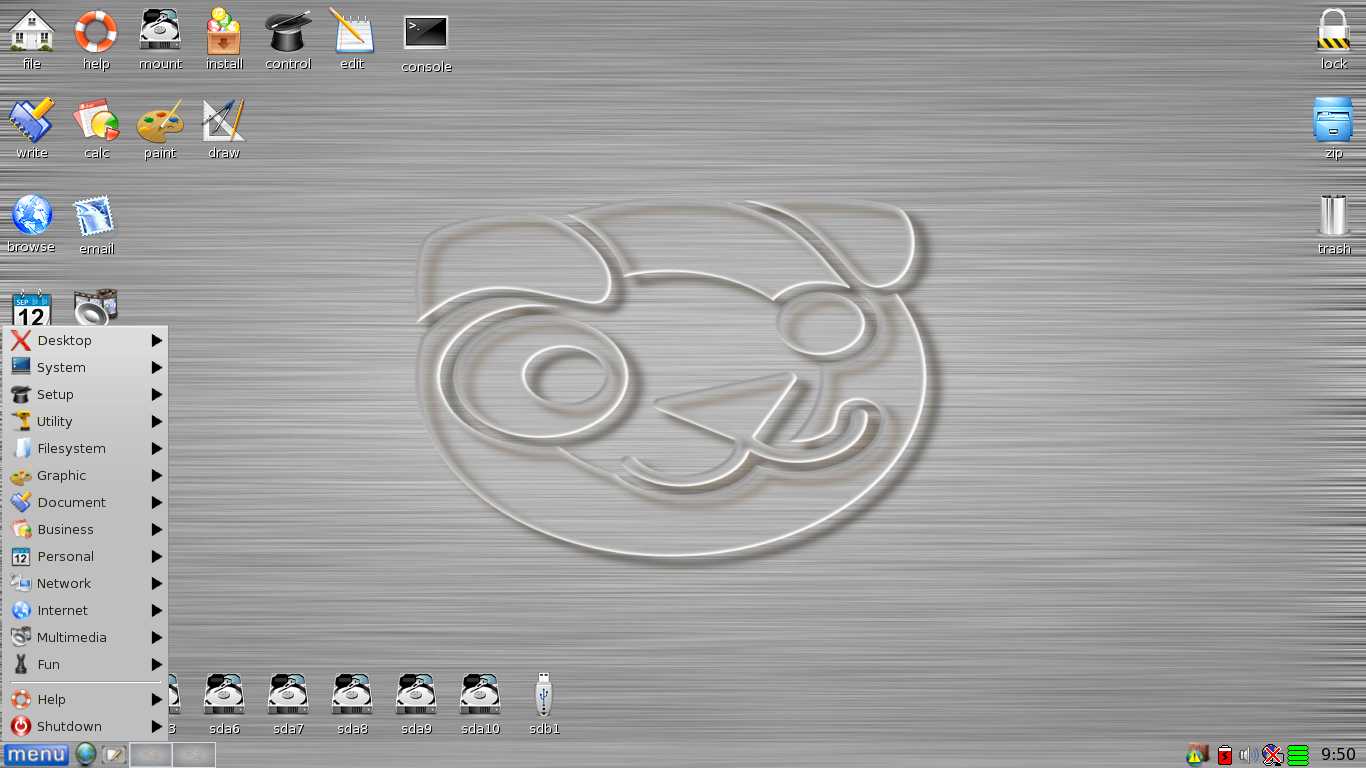Launch the paint palette icon
The height and width of the screenshot is (768, 1366).
(x=160, y=121)
